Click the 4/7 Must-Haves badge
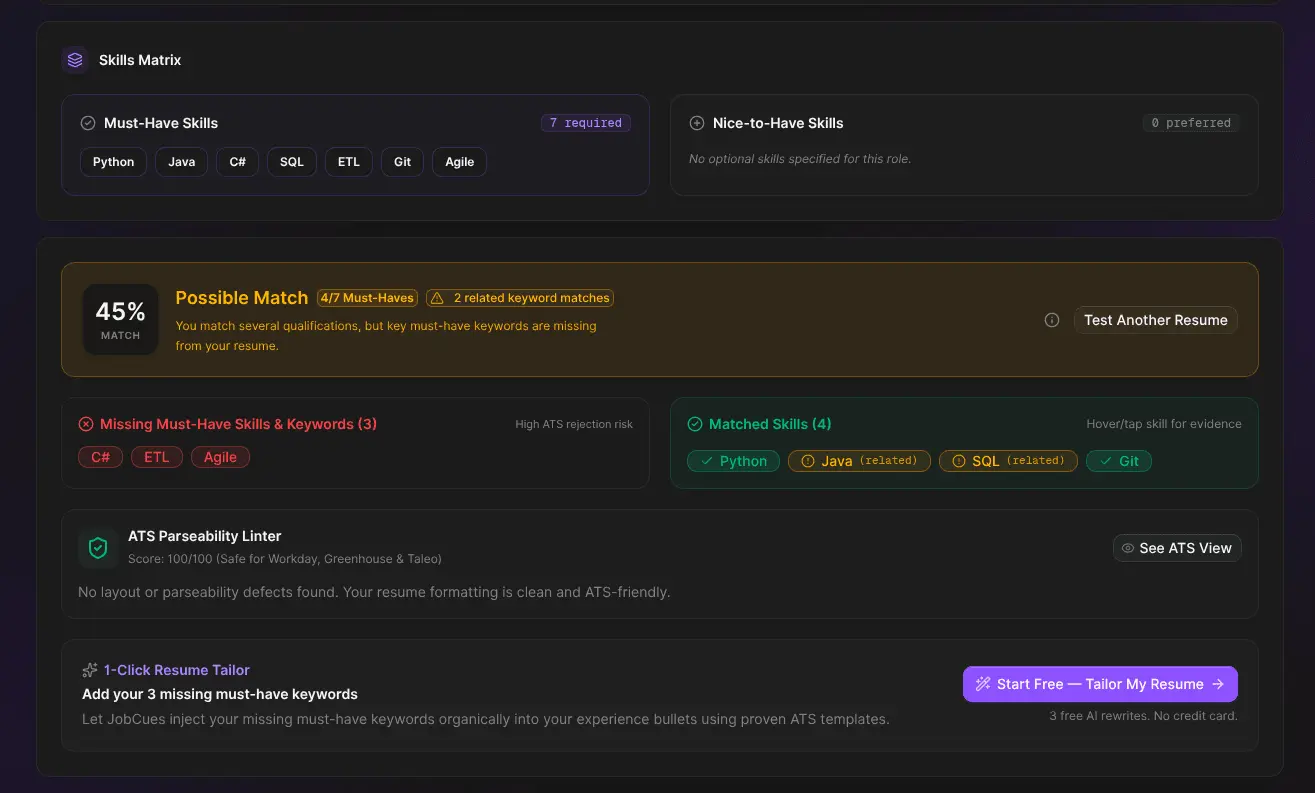This screenshot has width=1315, height=793. (367, 298)
